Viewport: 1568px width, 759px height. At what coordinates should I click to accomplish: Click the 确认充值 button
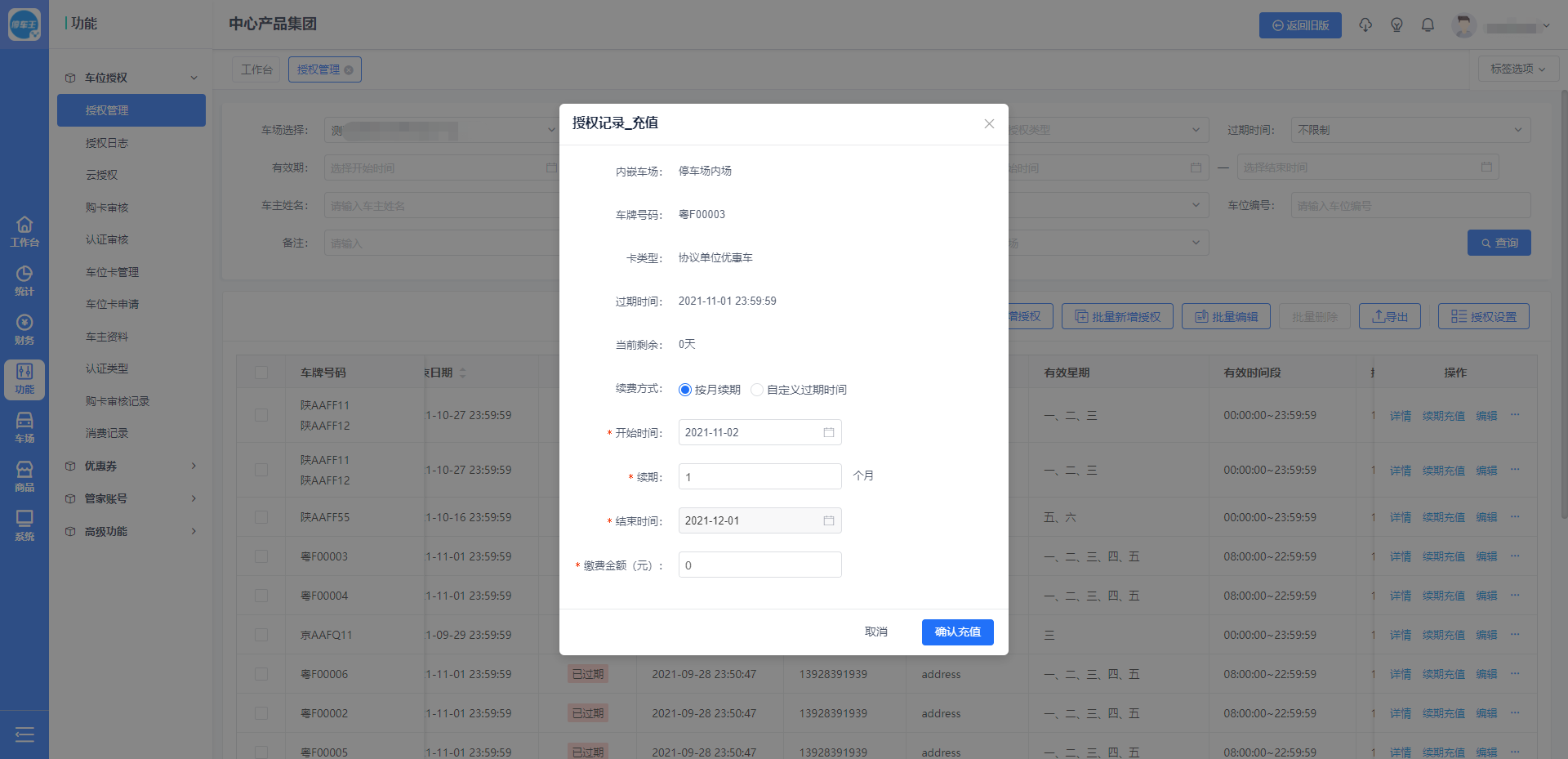click(x=957, y=632)
